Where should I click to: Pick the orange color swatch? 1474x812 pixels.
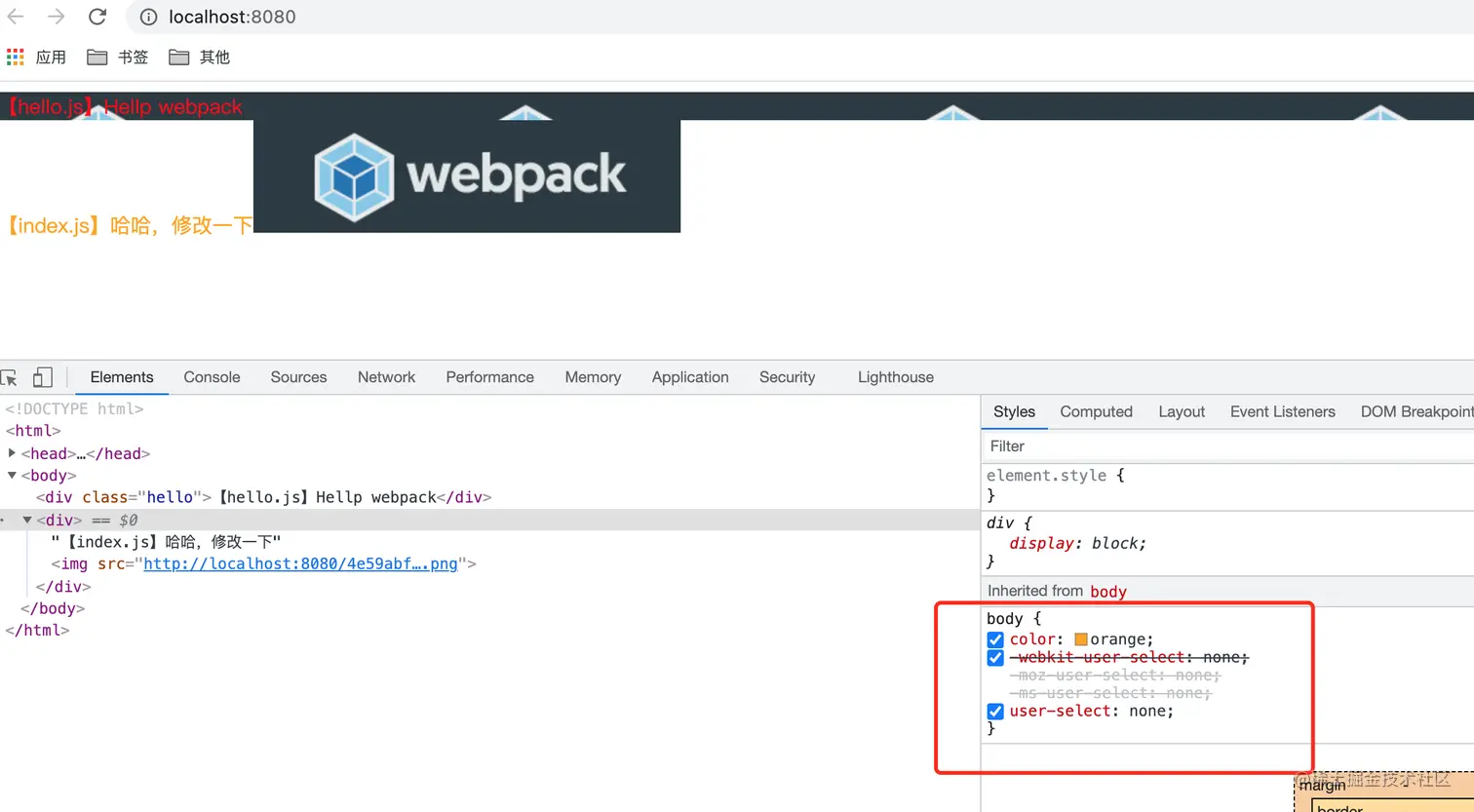(x=1080, y=639)
